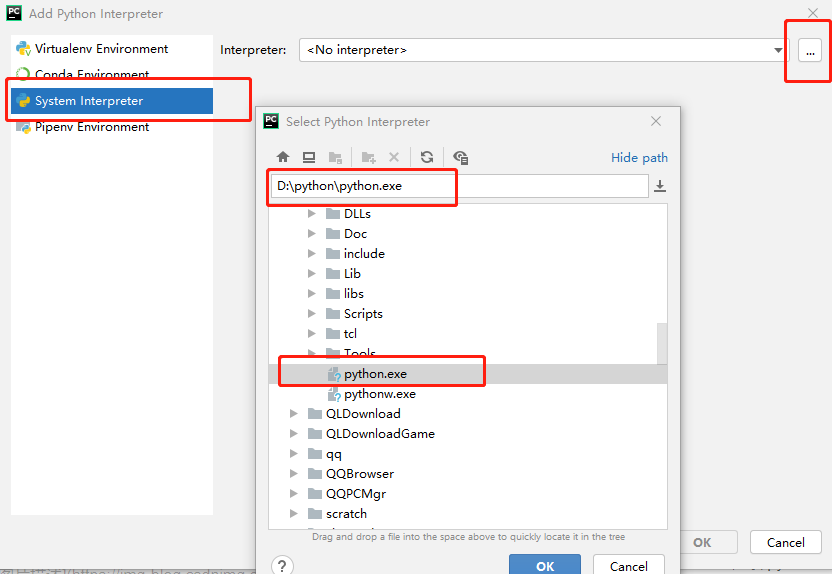Click the Virtualenv Environment icon

click(23, 49)
